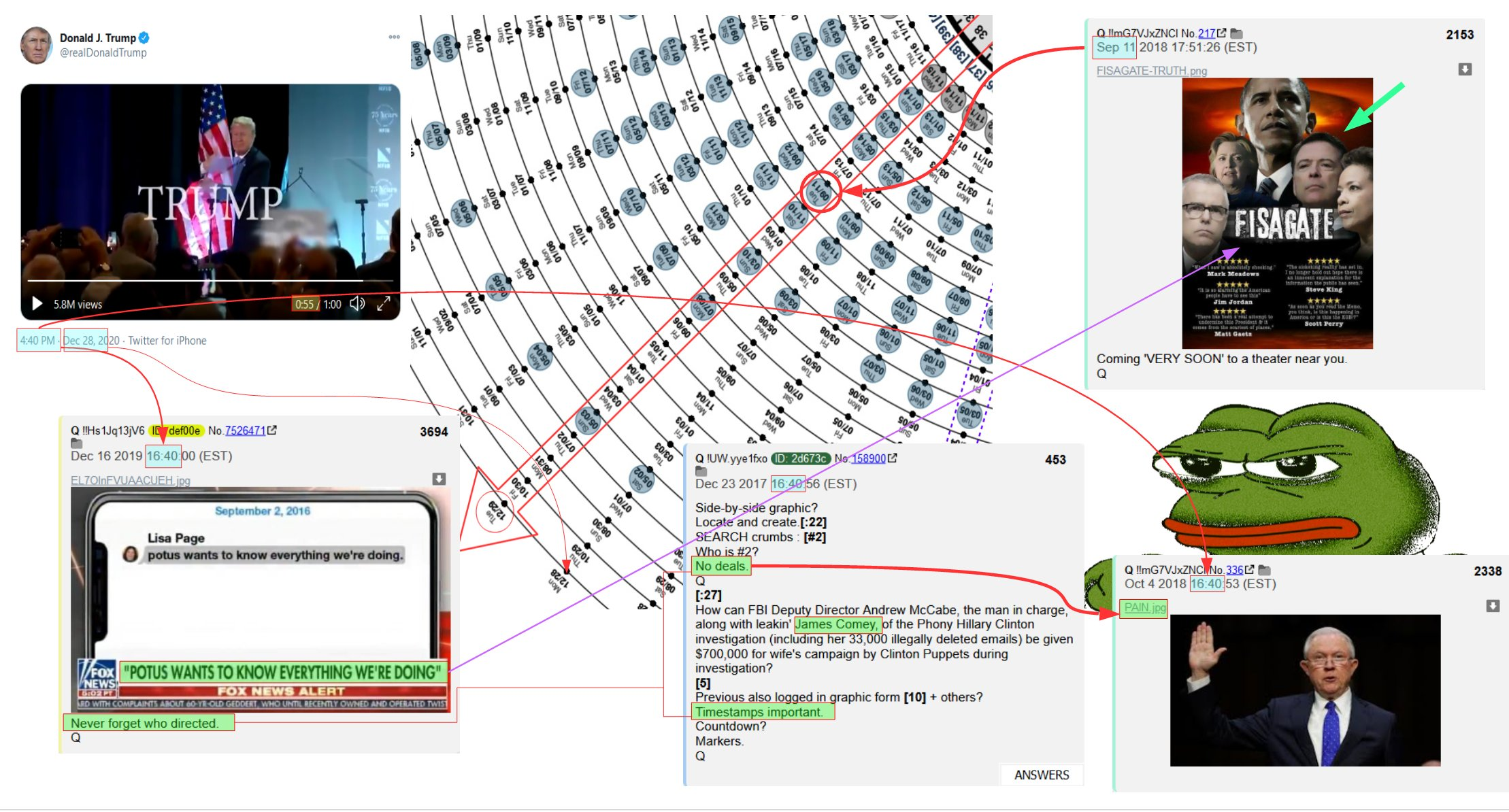The height and width of the screenshot is (812, 1509).
Task: Click the 'No deals.' line in post 453
Action: click(x=721, y=566)
